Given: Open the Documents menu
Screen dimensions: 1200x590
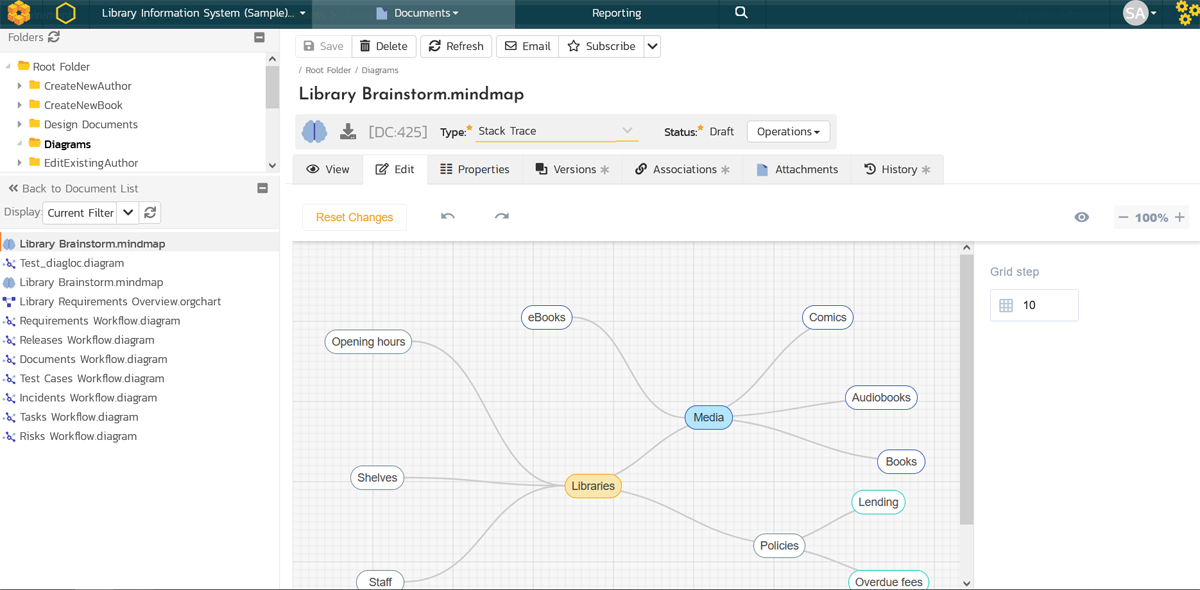Looking at the screenshot, I should click(x=418, y=13).
